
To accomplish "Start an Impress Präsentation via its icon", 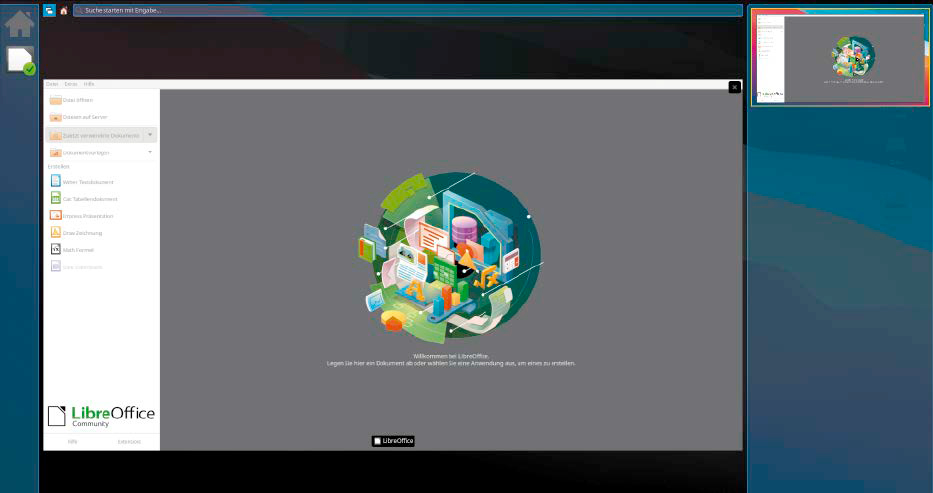I will pyautogui.click(x=55, y=215).
